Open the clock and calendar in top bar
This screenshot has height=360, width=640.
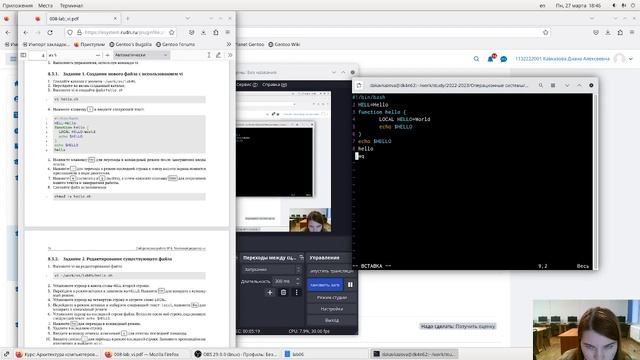coord(578,5)
